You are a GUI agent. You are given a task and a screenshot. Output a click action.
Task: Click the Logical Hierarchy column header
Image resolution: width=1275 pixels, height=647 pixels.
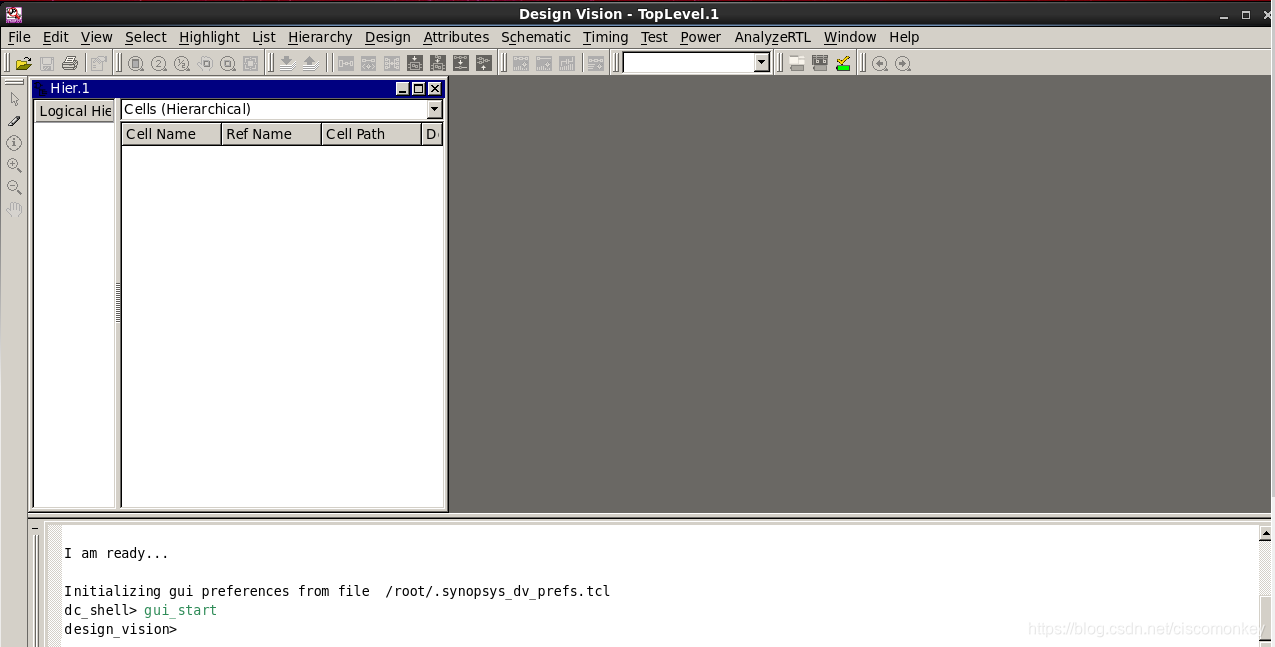[75, 111]
